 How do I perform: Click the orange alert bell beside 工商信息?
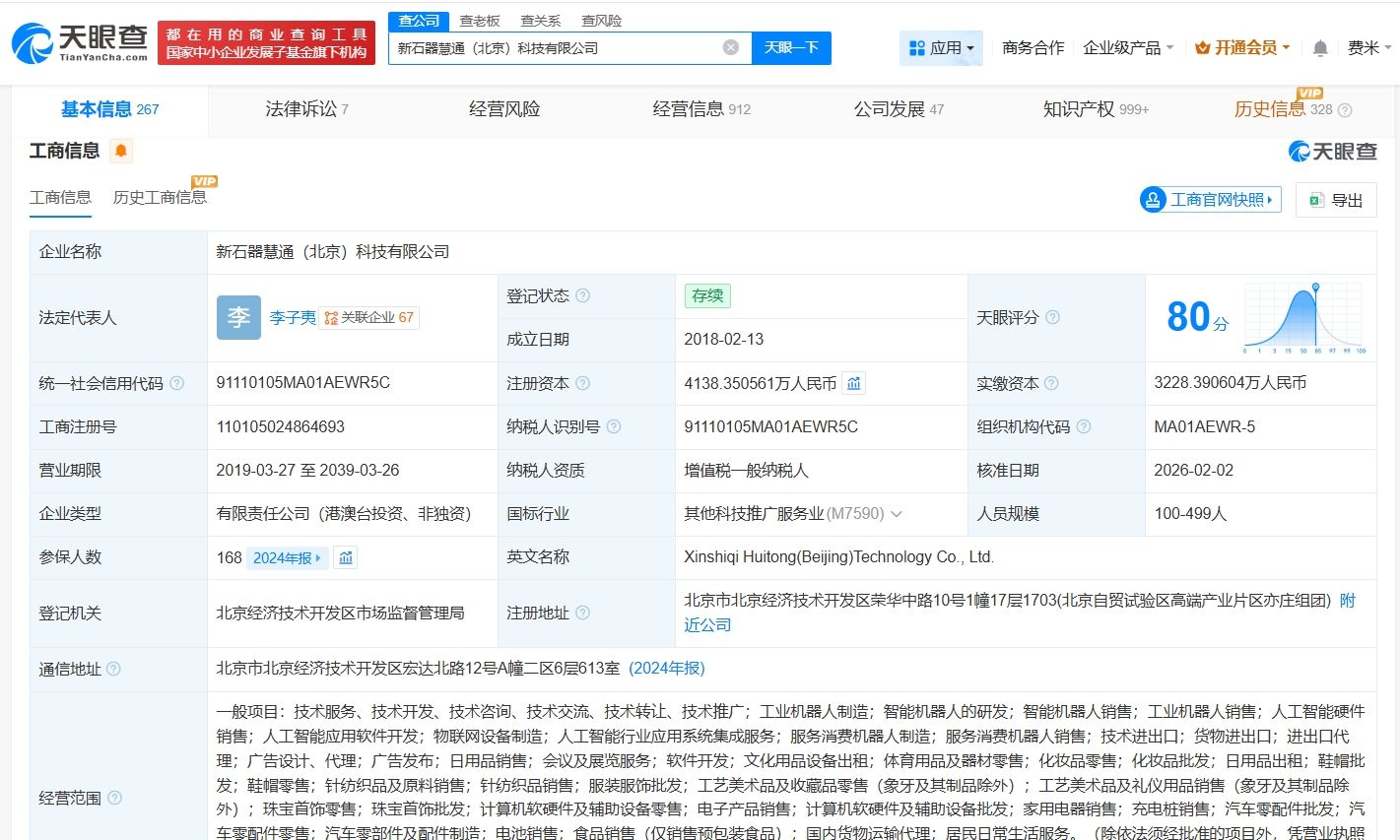[121, 151]
